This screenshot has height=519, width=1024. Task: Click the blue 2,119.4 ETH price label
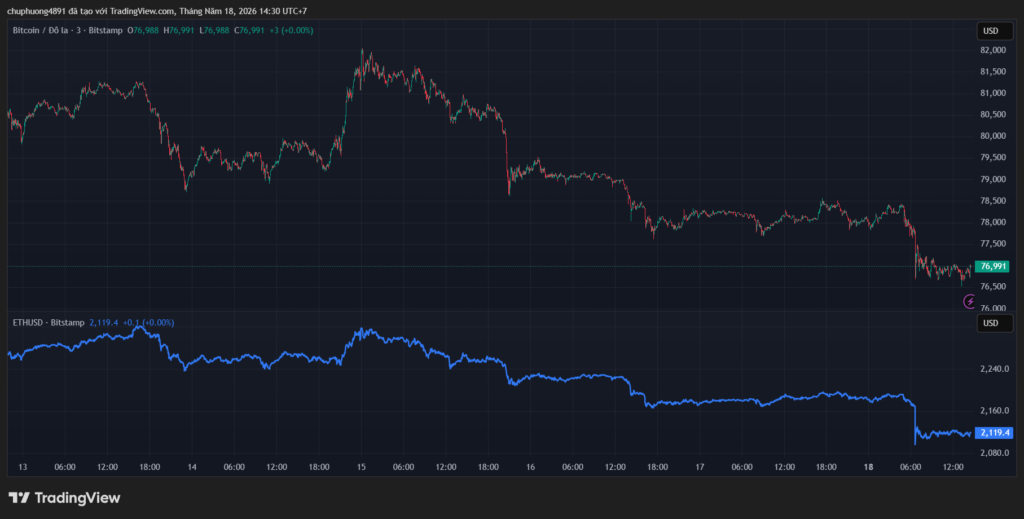[x=993, y=433]
